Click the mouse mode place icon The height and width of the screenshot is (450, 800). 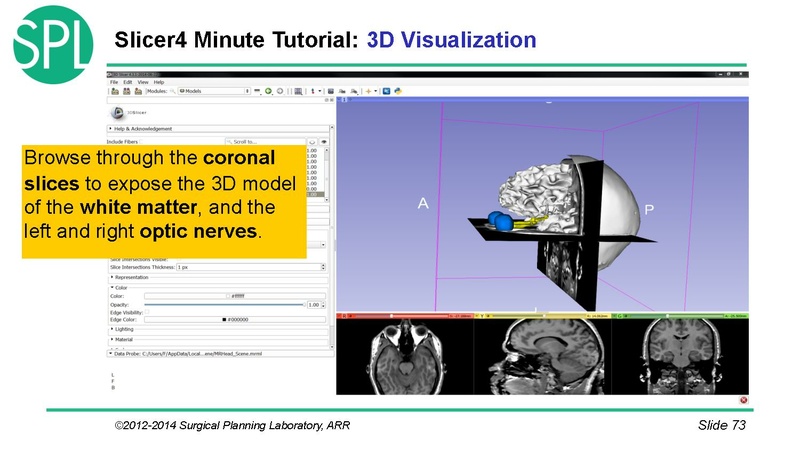(x=313, y=91)
